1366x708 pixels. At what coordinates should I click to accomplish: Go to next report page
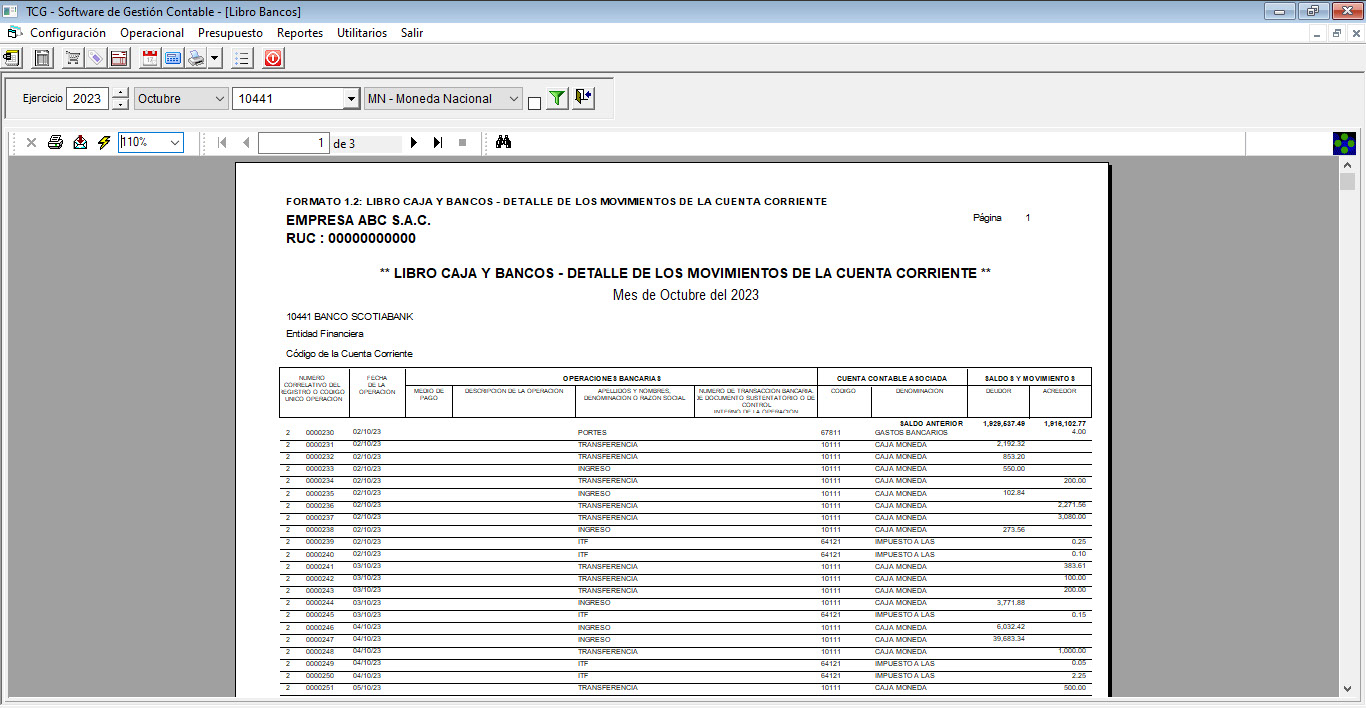[414, 143]
